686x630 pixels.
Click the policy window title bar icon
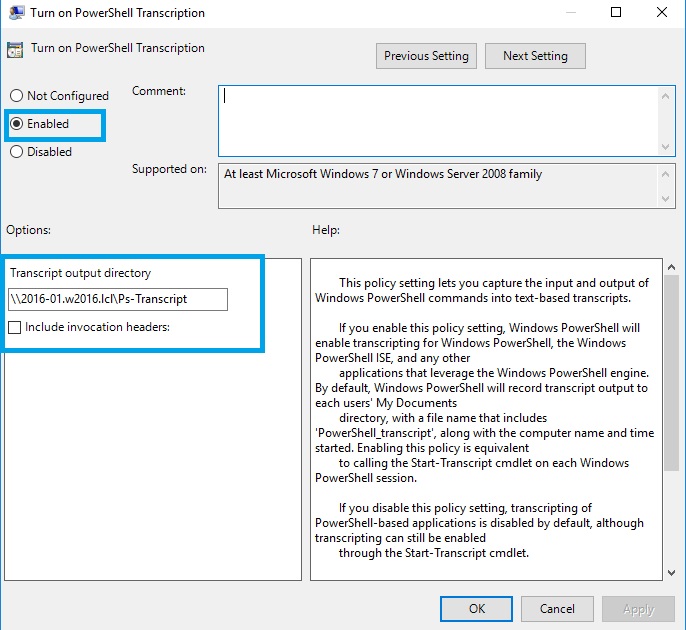(16, 13)
